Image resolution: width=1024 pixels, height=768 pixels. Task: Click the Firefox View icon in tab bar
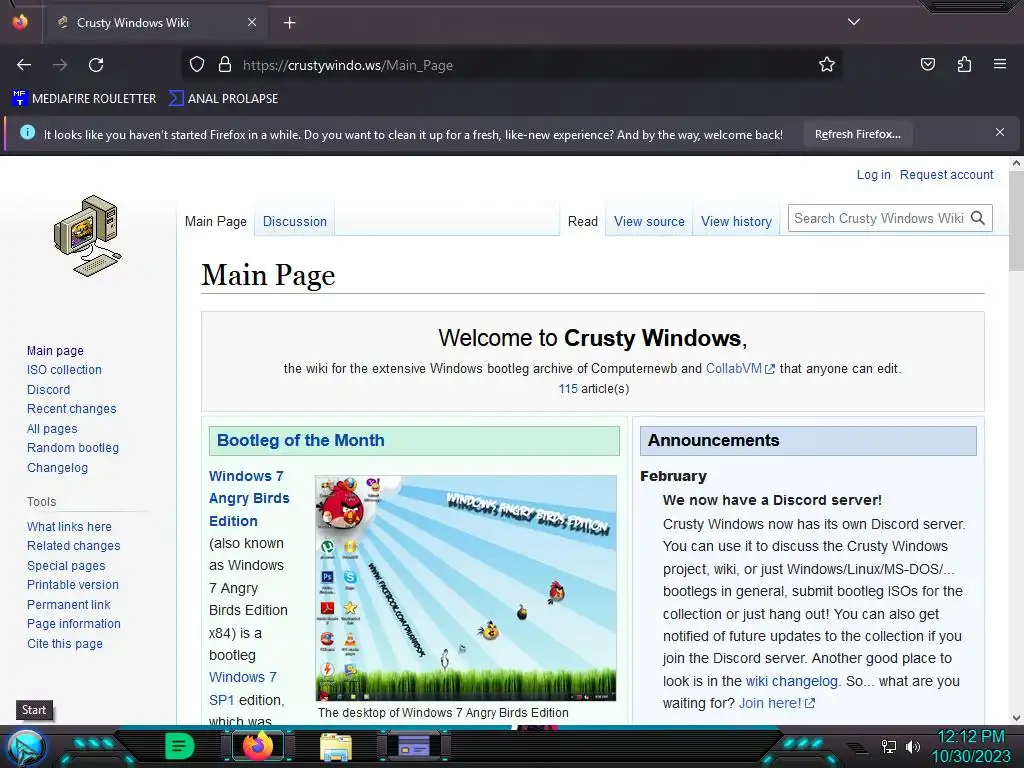(x=20, y=22)
